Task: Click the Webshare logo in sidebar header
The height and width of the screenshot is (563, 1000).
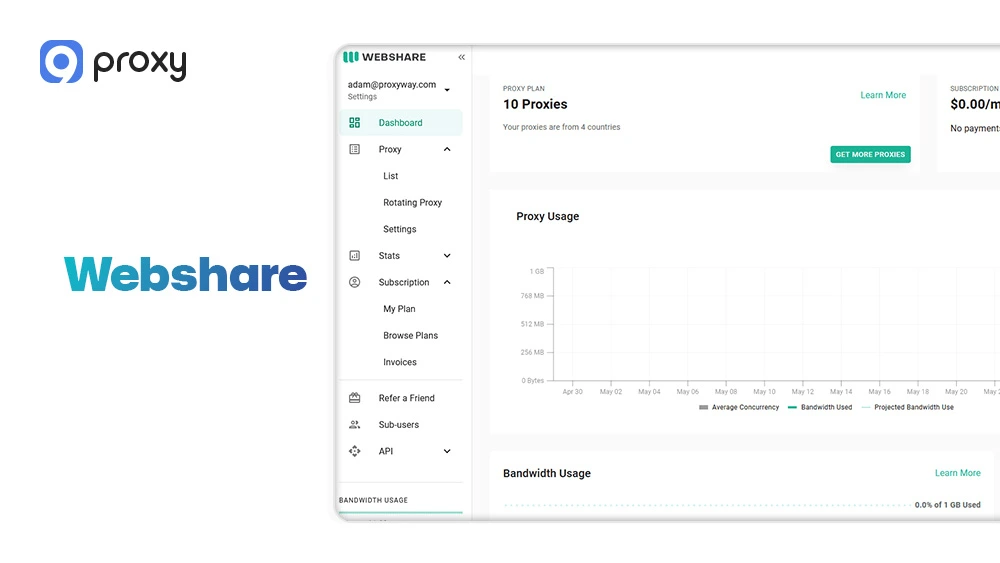Action: click(385, 58)
